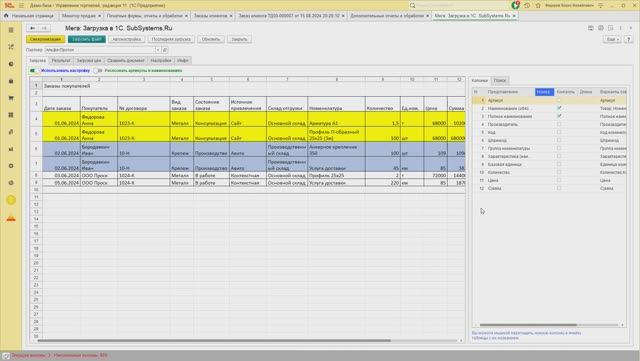Navigate back with the left arrow button

[x=32, y=28]
